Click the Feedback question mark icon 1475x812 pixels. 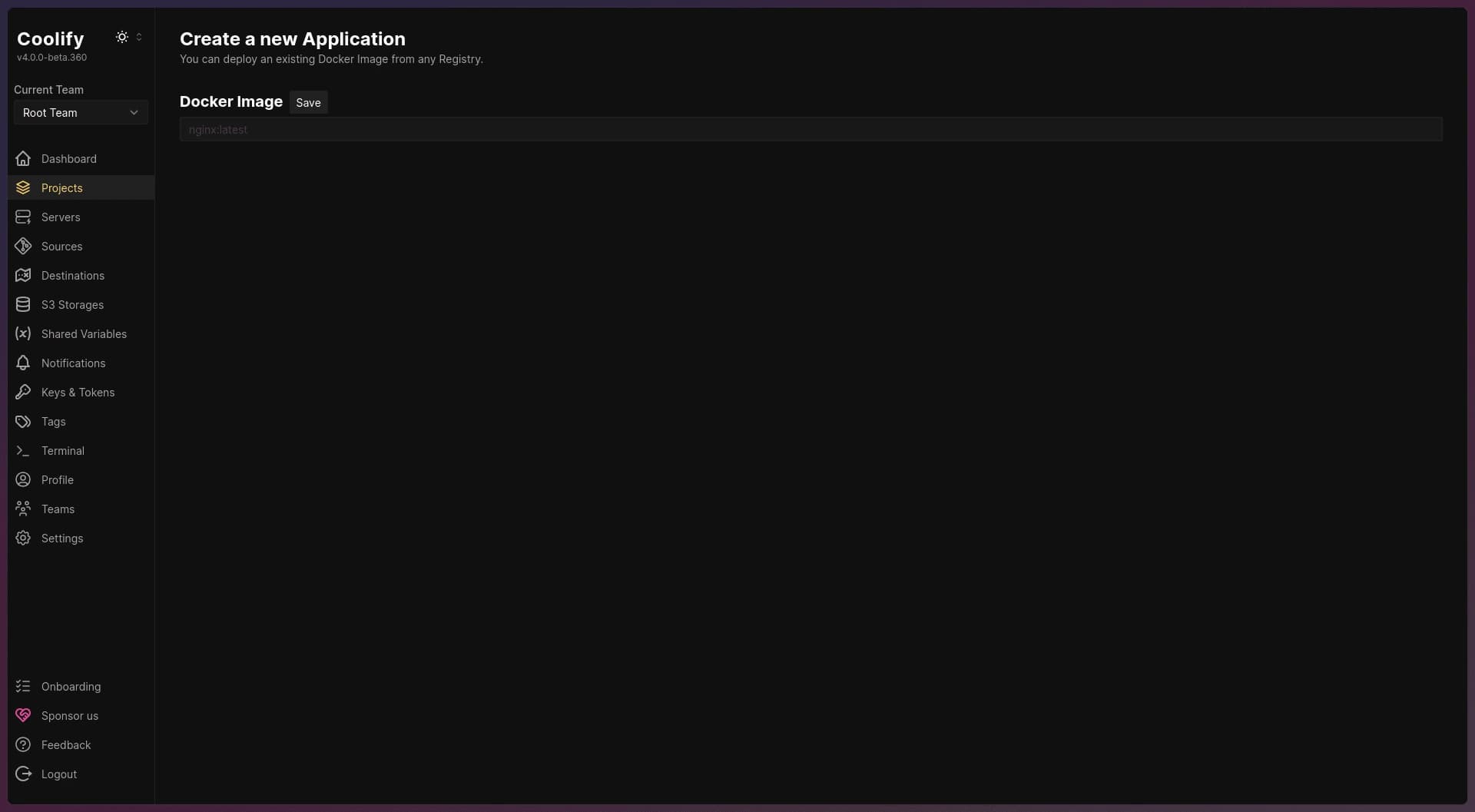[x=23, y=744]
